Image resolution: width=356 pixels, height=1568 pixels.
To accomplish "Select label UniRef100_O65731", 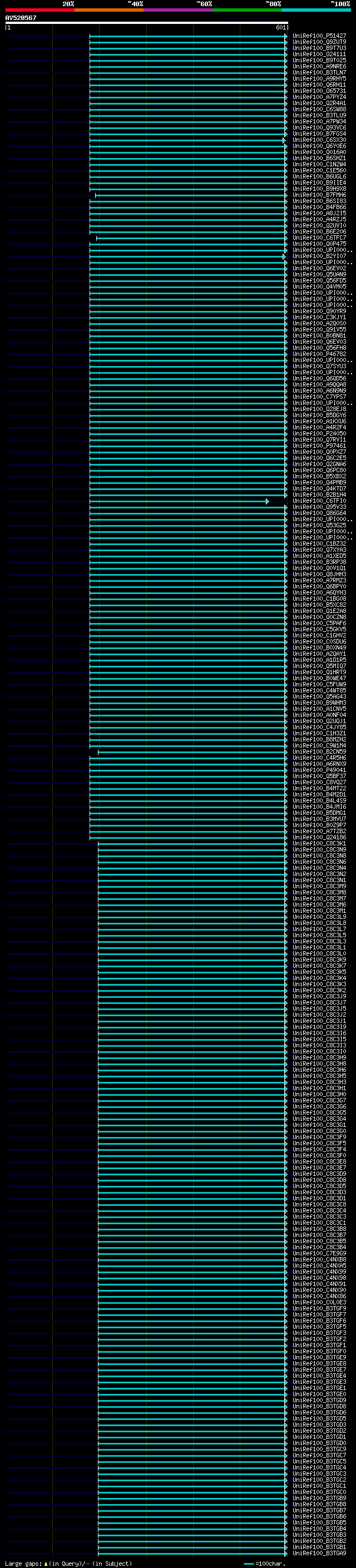I will coord(319,91).
